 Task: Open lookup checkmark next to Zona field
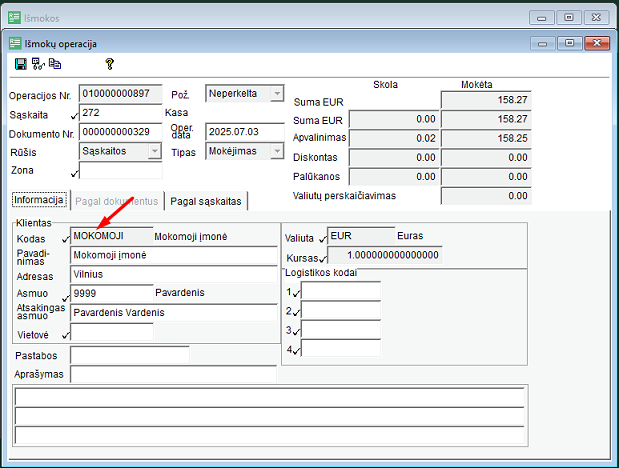74,173
